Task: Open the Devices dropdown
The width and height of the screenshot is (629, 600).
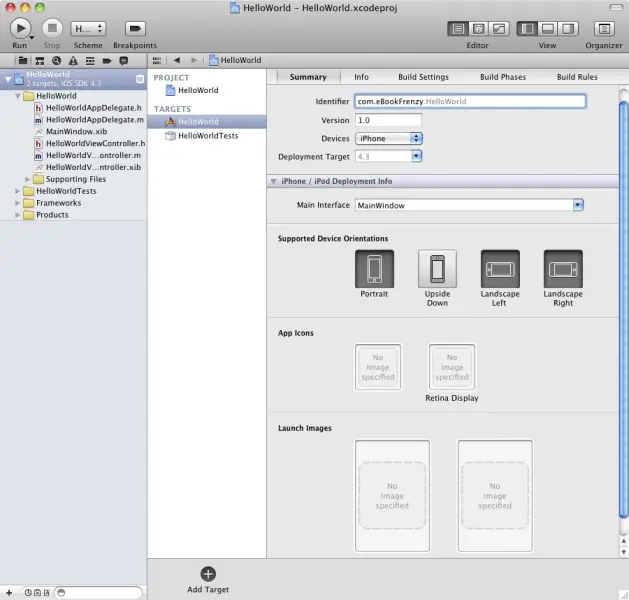Action: click(389, 138)
